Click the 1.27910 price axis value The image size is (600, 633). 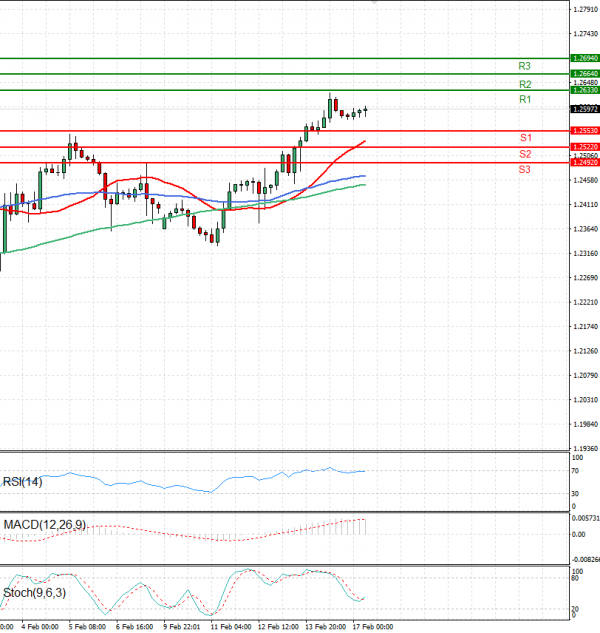click(x=585, y=9)
